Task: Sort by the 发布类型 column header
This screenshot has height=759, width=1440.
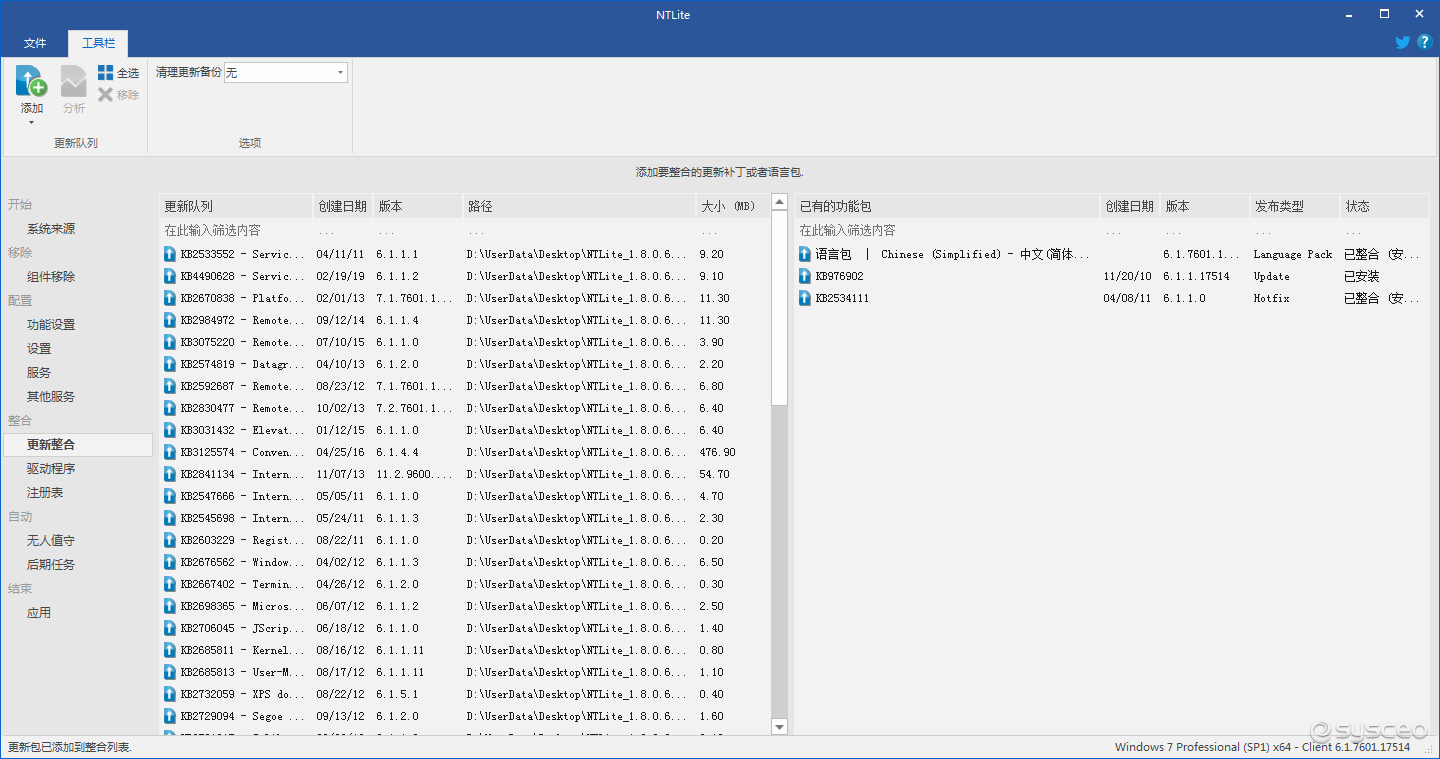Action: [x=1294, y=206]
